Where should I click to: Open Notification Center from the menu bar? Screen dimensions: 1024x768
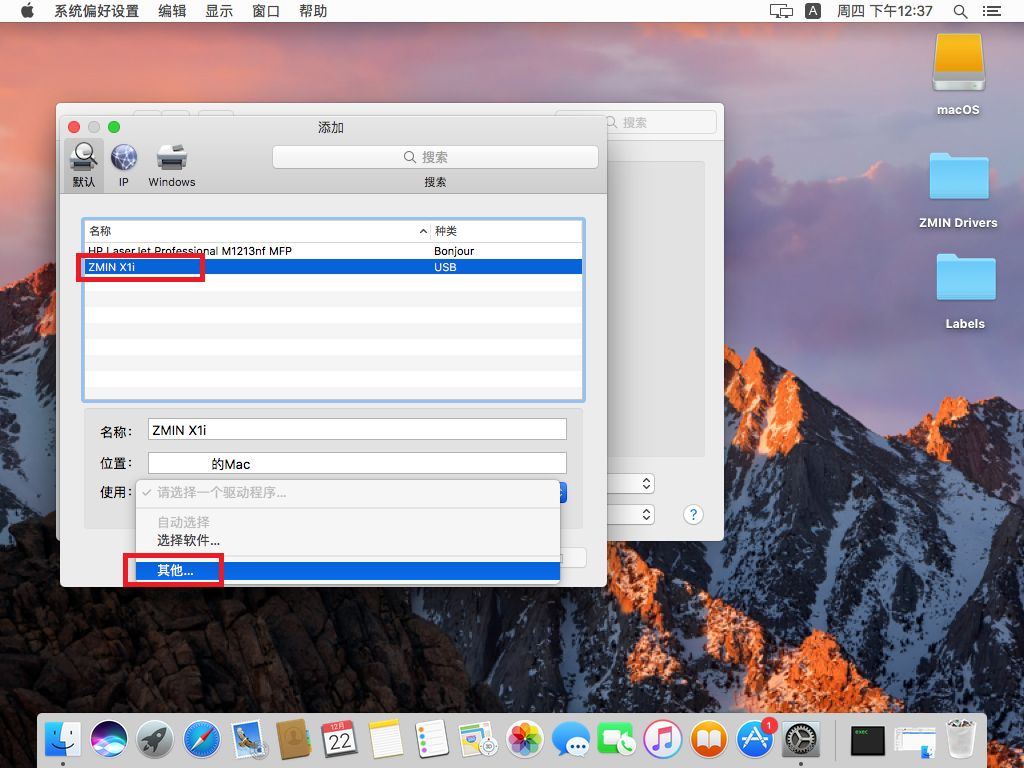point(992,11)
